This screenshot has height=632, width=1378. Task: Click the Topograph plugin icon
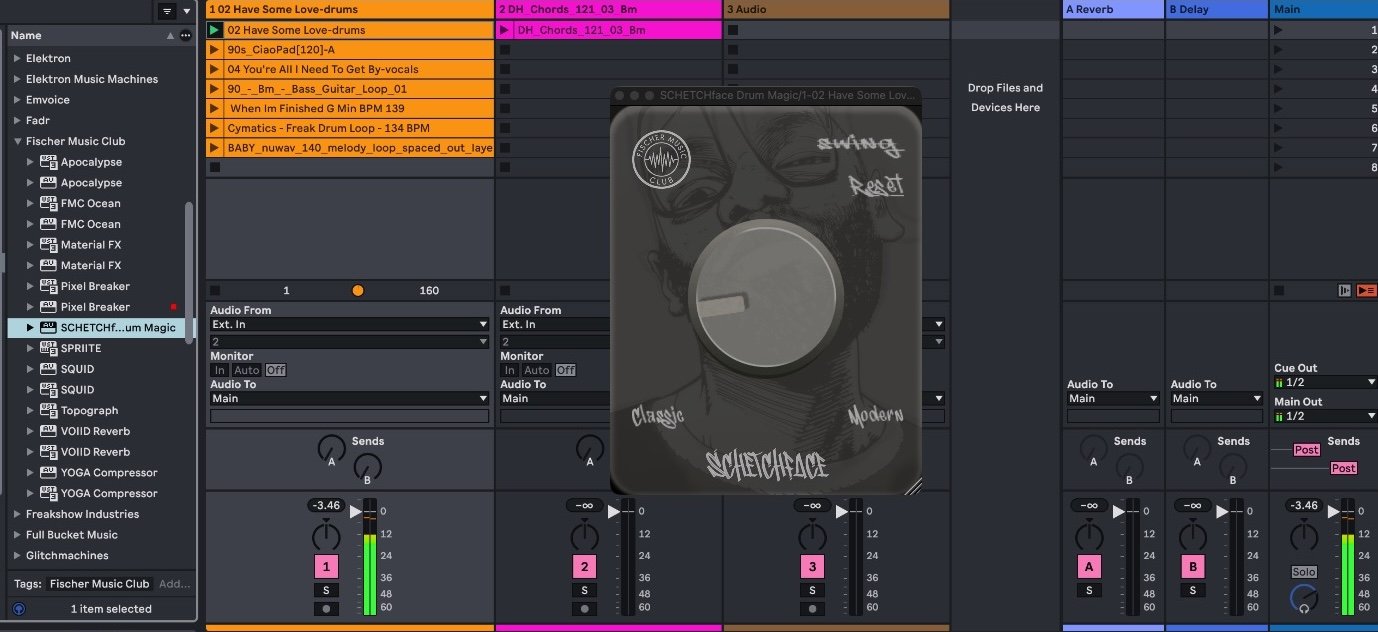(x=48, y=410)
